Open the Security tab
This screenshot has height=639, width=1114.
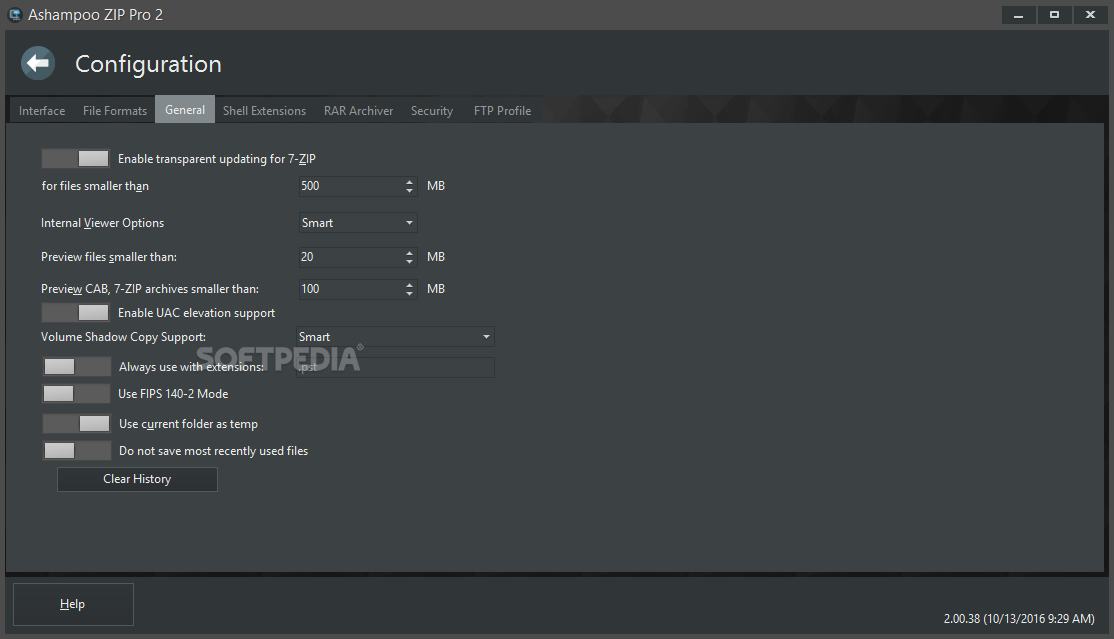click(432, 111)
